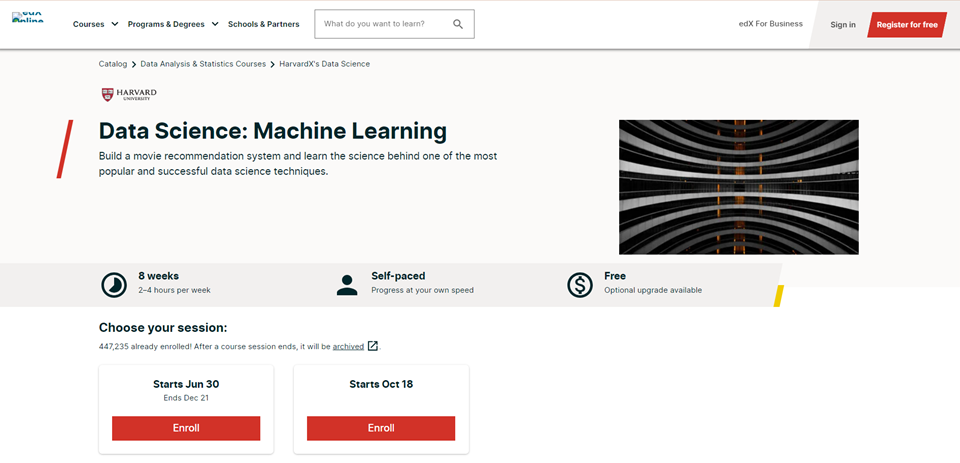
Task: Click the person icon beside Self-paced
Action: (347, 285)
